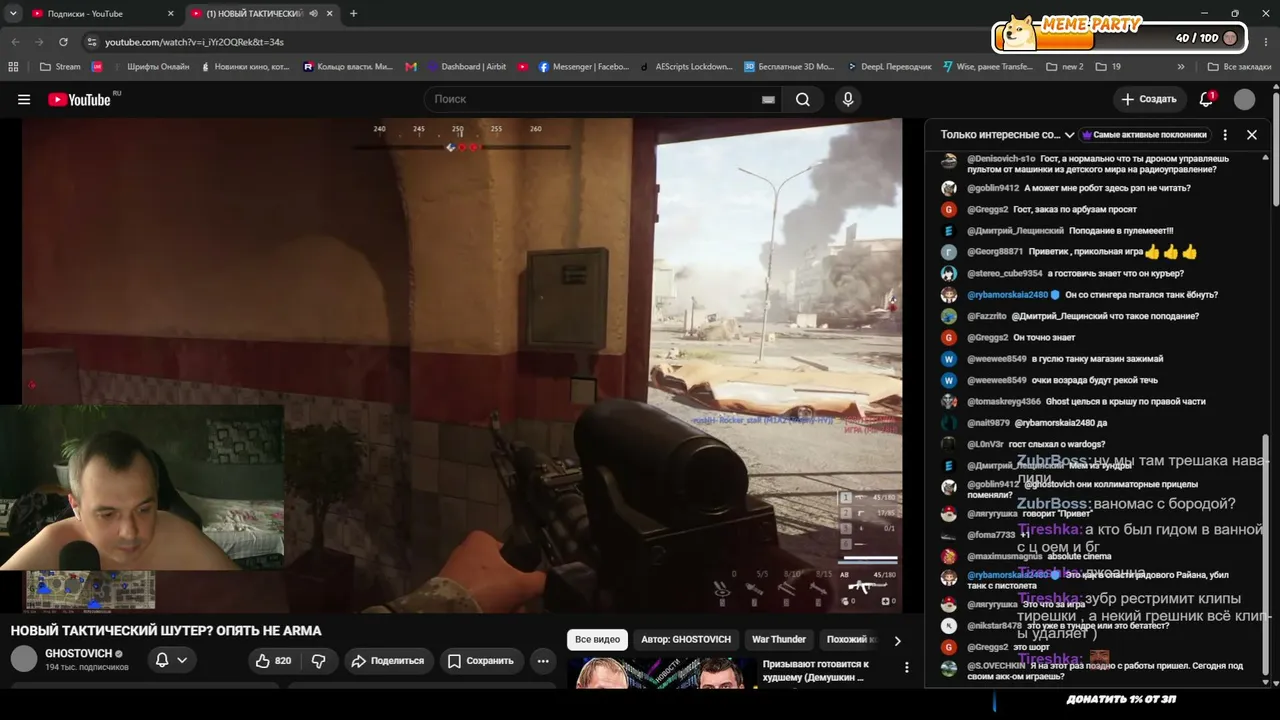Open the Бесплатные 3D Mo... bookmark
Screen dimensions: 1280x720
coord(789,67)
